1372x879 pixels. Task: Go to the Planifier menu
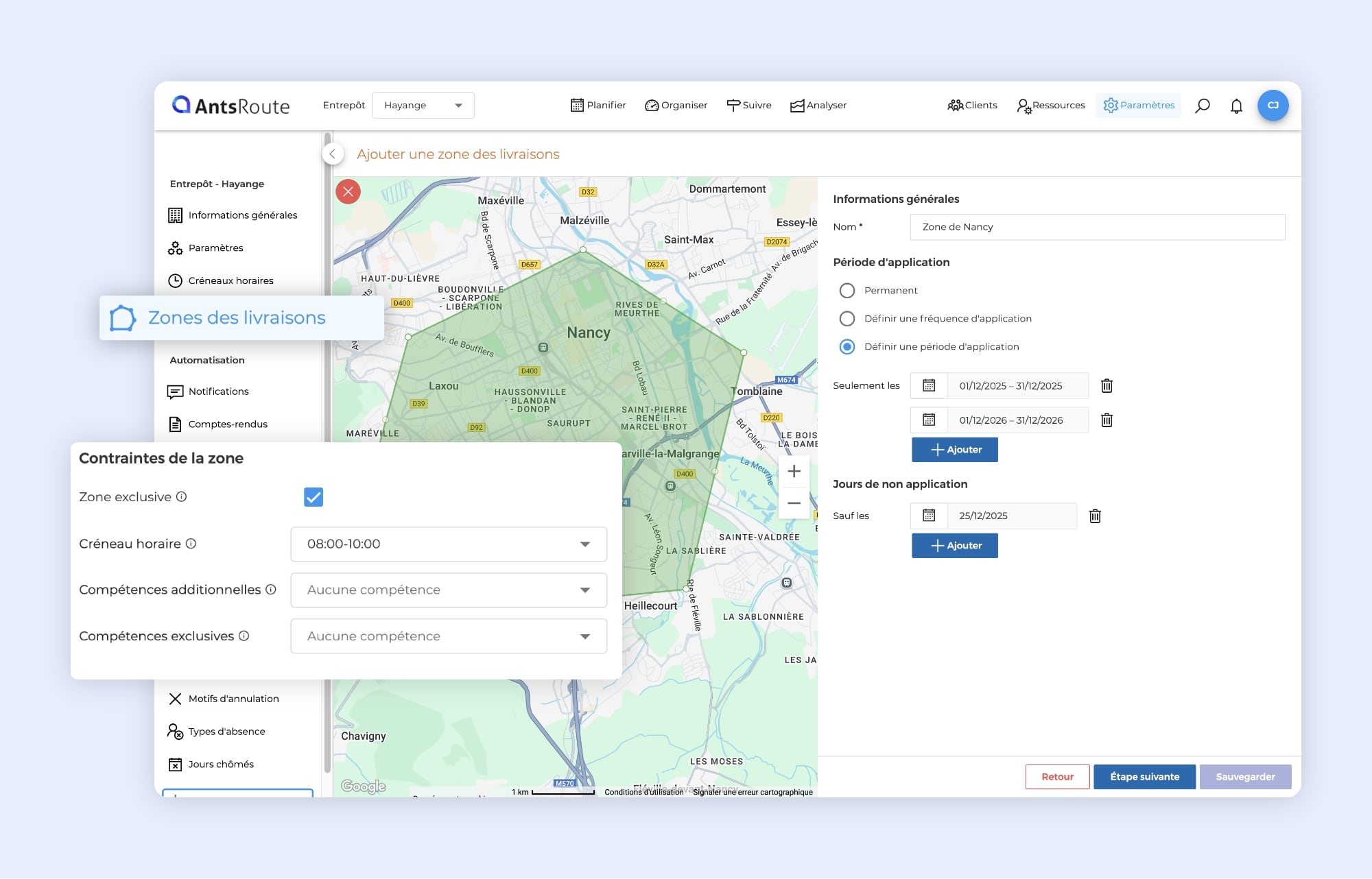click(598, 106)
